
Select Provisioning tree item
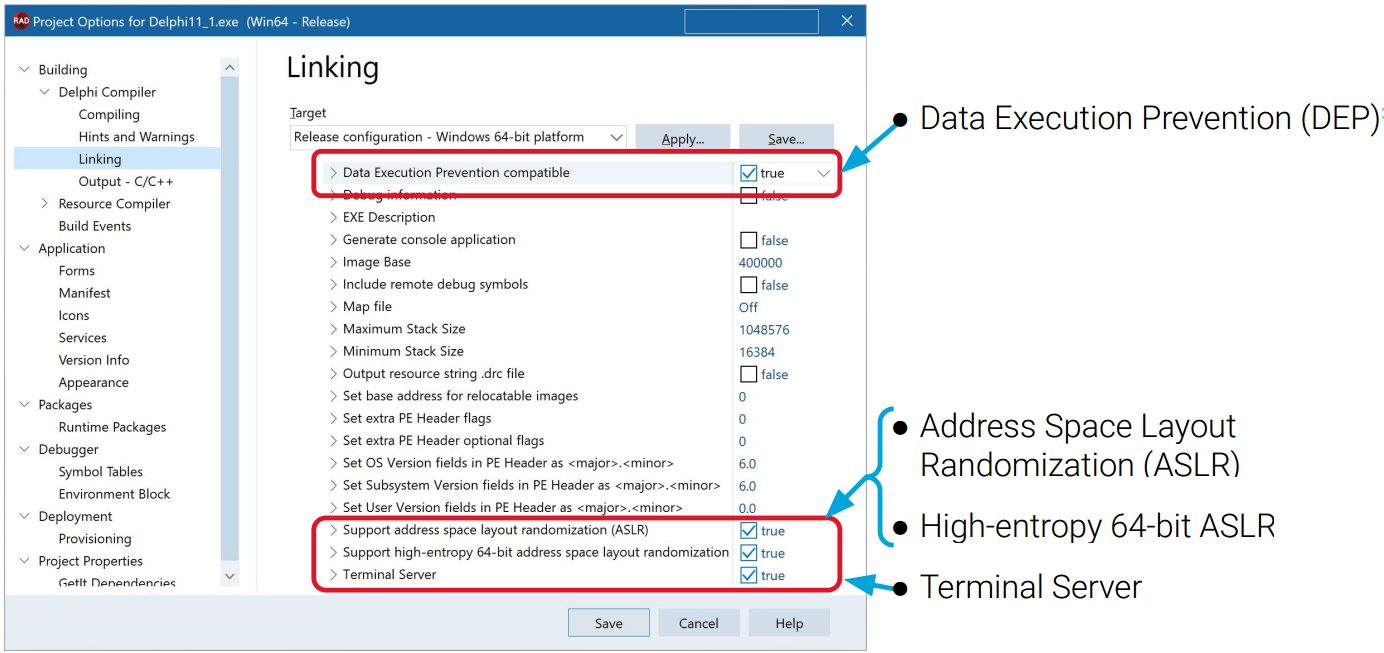coord(95,538)
